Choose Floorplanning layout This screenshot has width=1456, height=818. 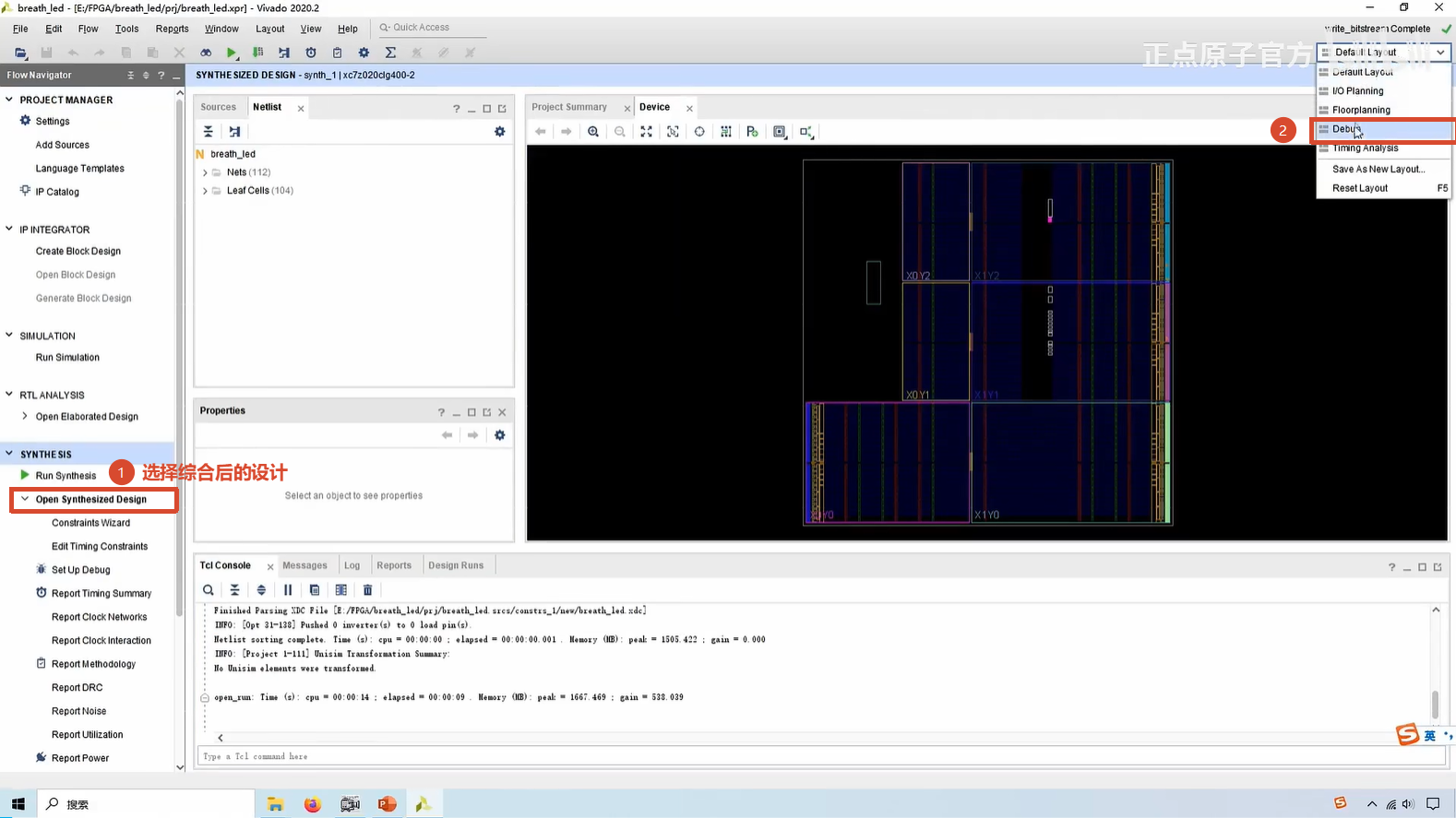1383,110
